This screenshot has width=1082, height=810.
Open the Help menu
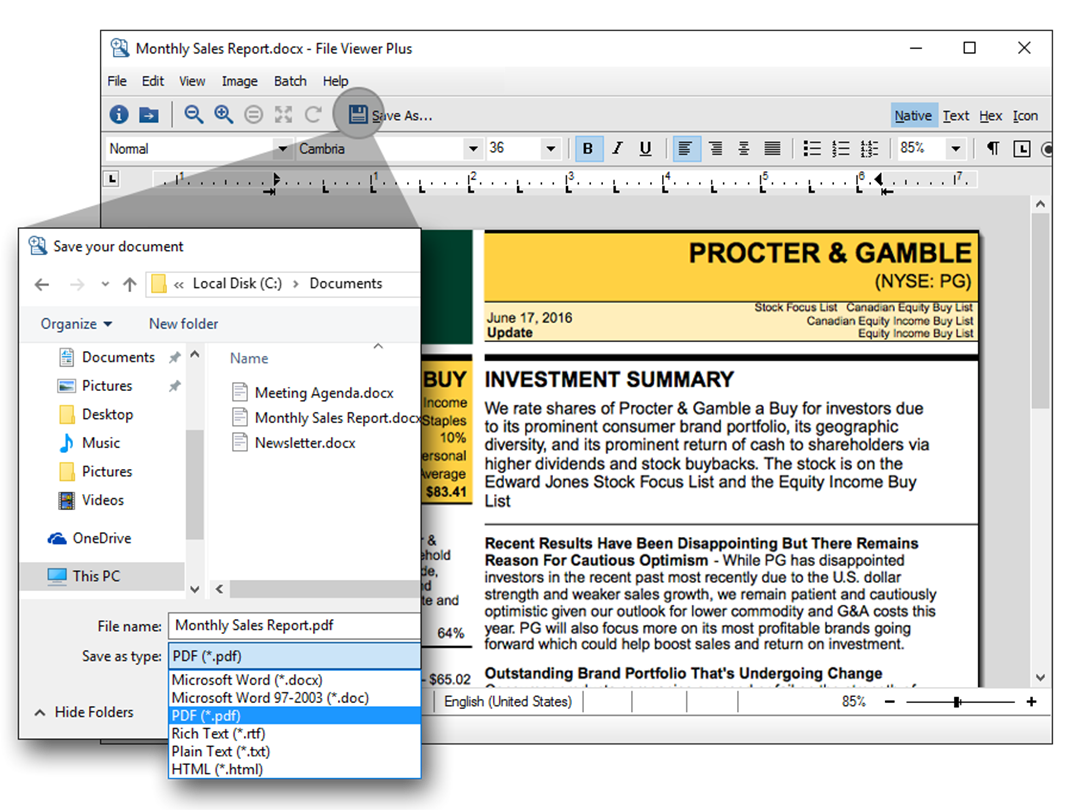[x=335, y=81]
